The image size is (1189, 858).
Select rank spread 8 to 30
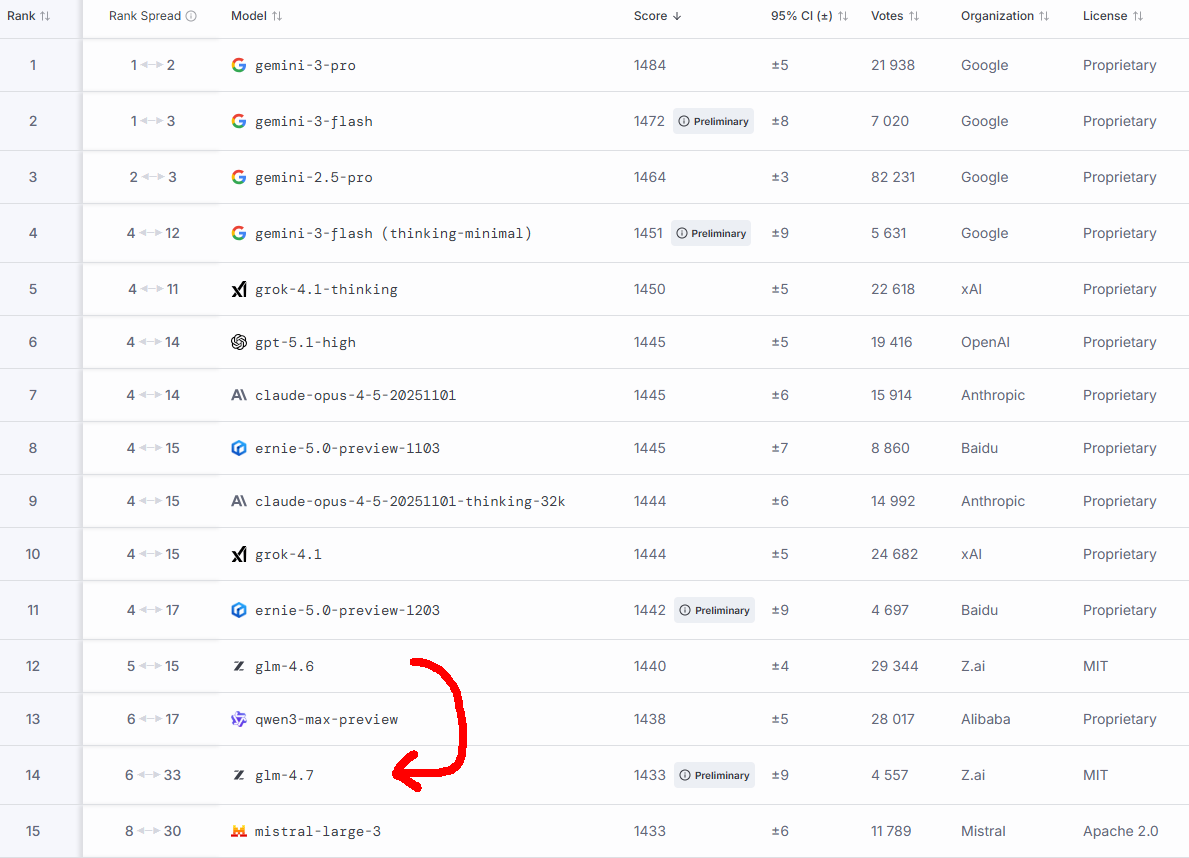(x=153, y=831)
